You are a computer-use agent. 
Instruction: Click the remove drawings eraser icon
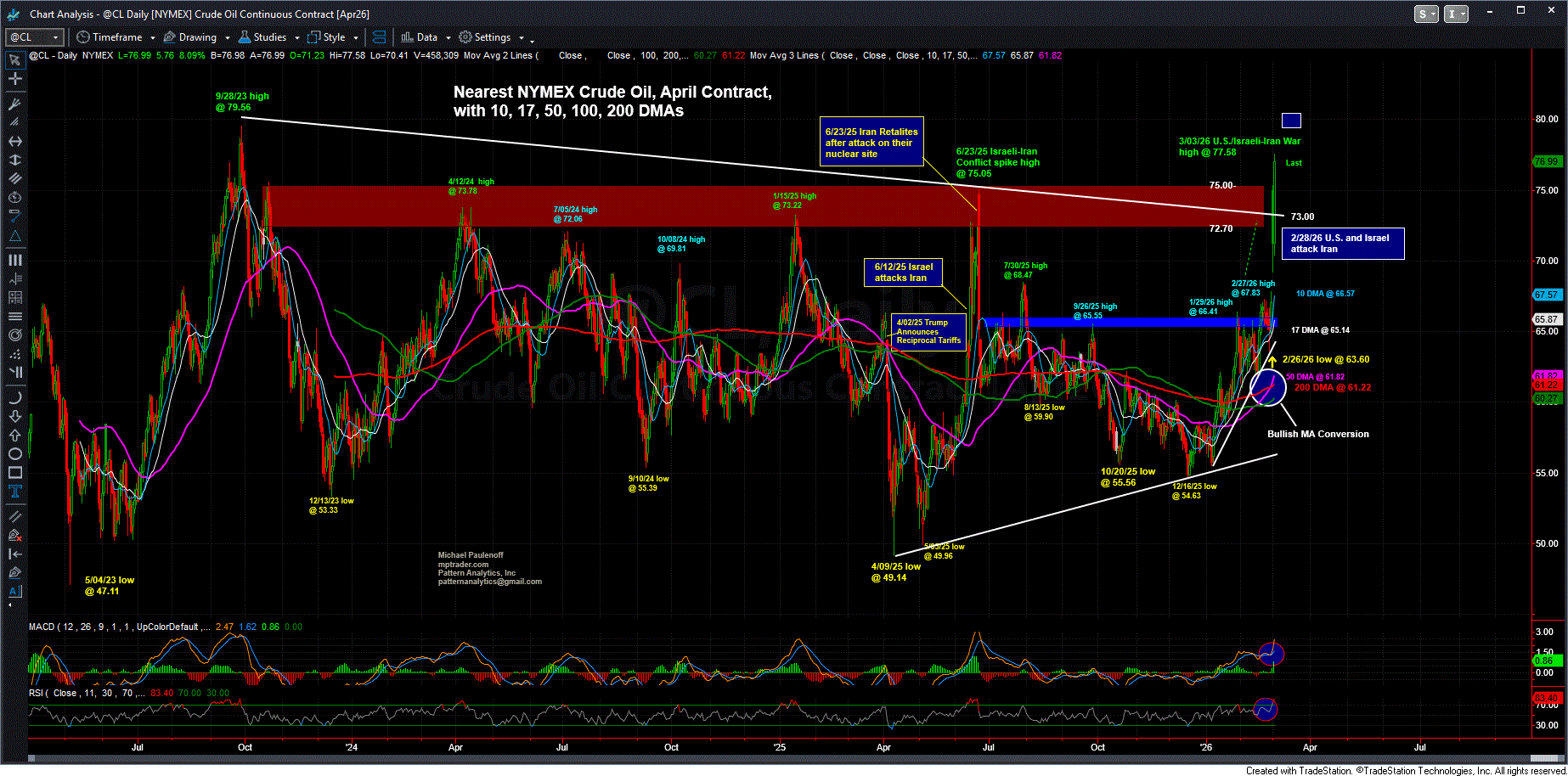14,535
